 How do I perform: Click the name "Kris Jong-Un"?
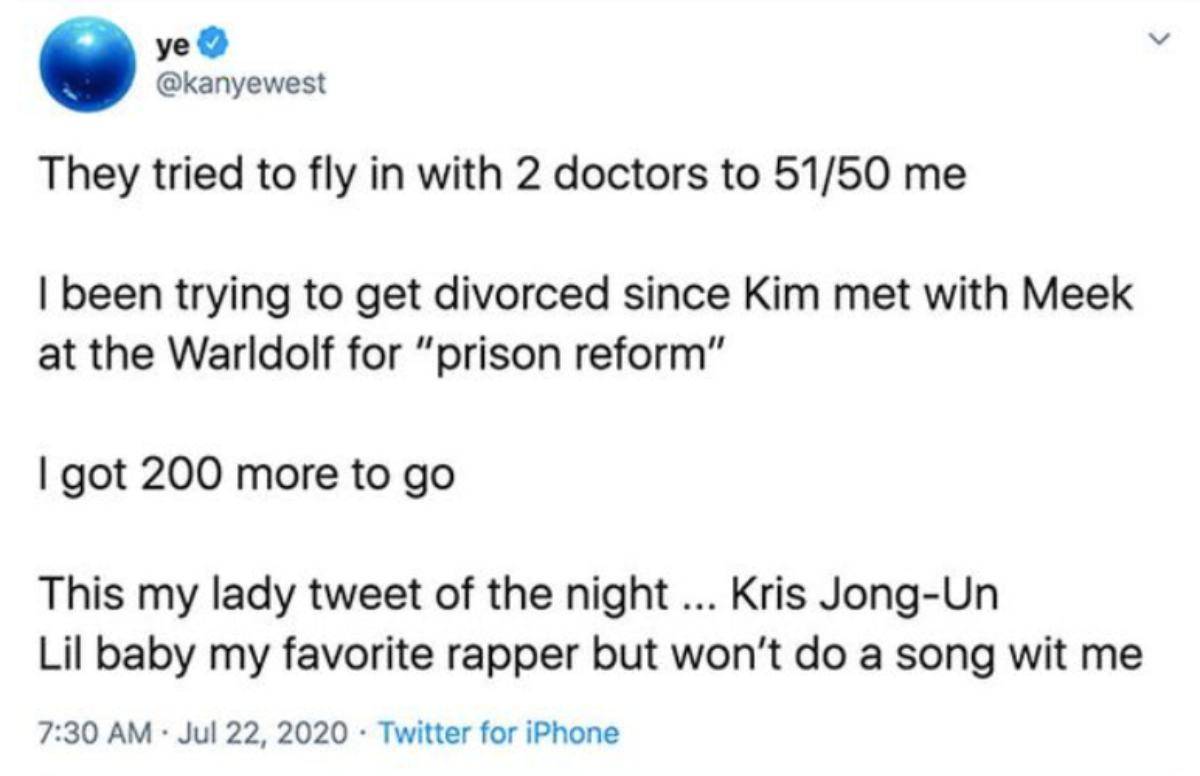point(864,595)
